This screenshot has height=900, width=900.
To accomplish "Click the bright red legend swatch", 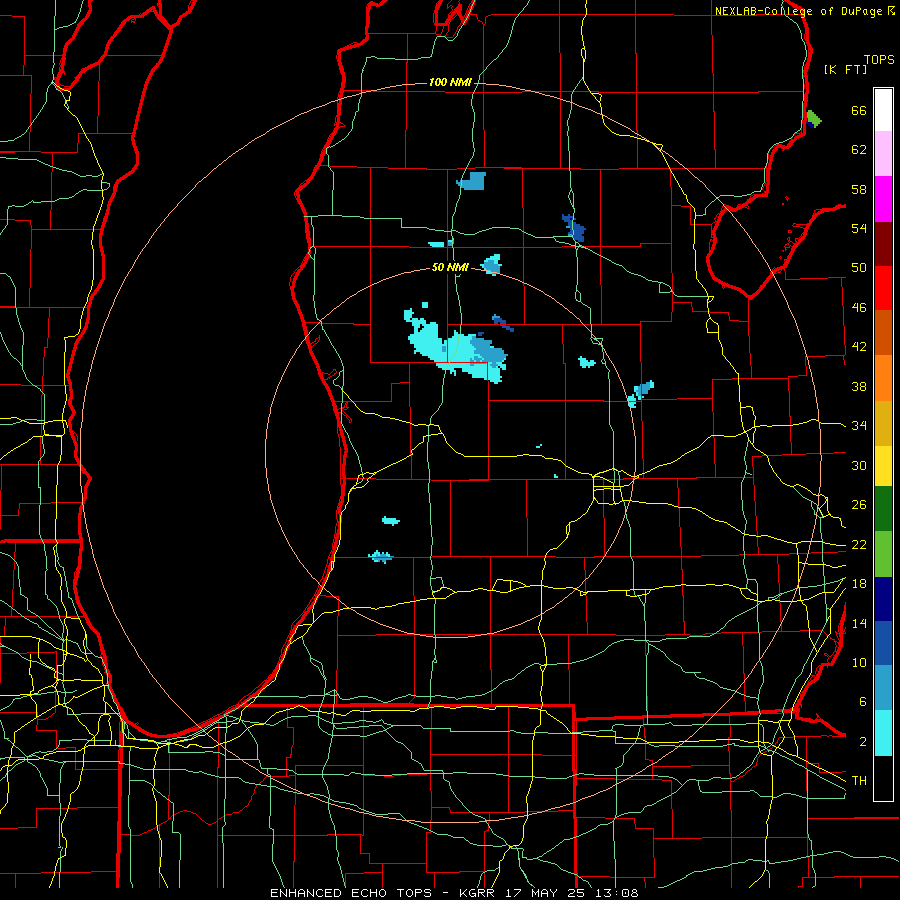I will (883, 288).
